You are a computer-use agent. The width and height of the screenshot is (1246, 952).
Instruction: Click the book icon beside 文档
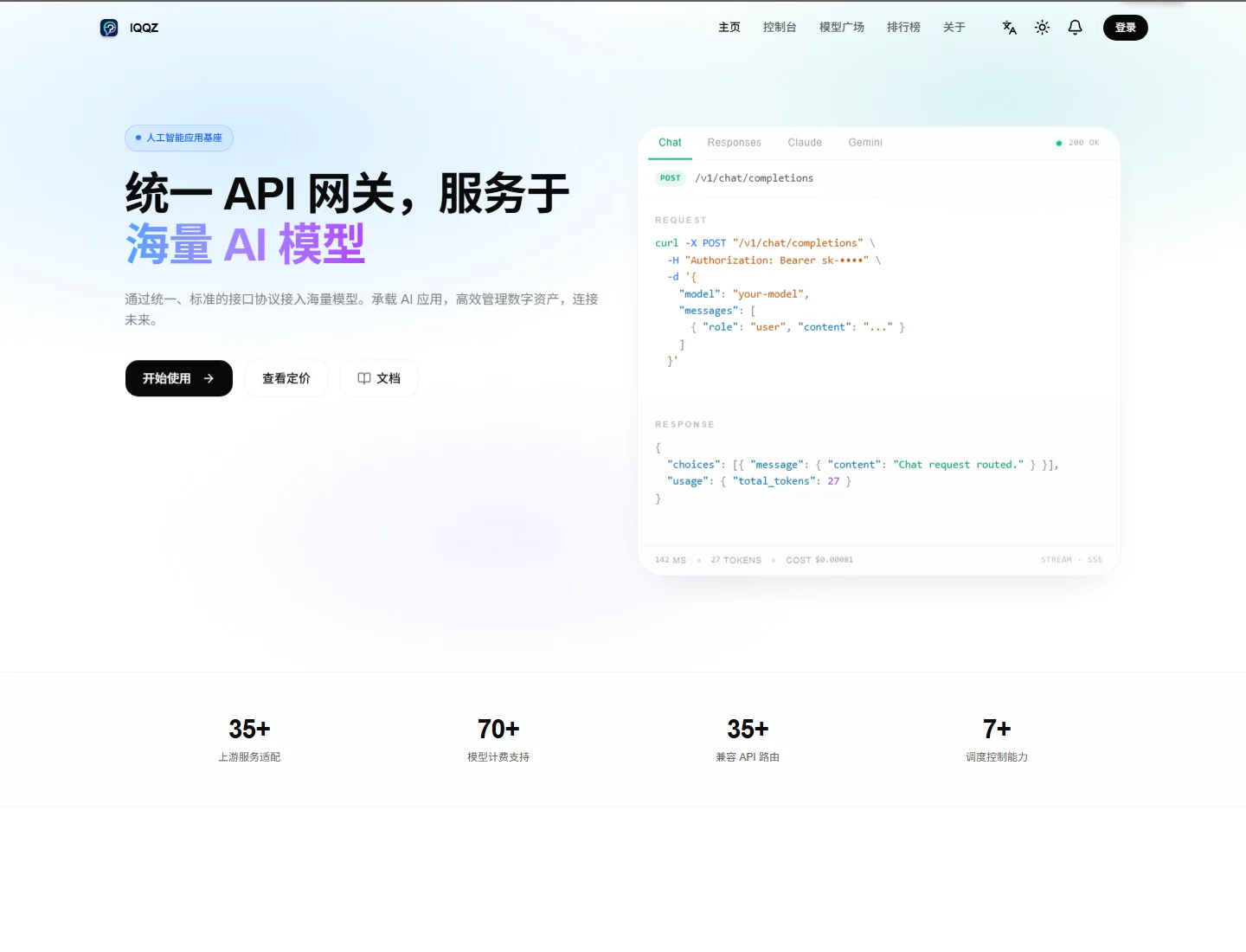tap(364, 378)
